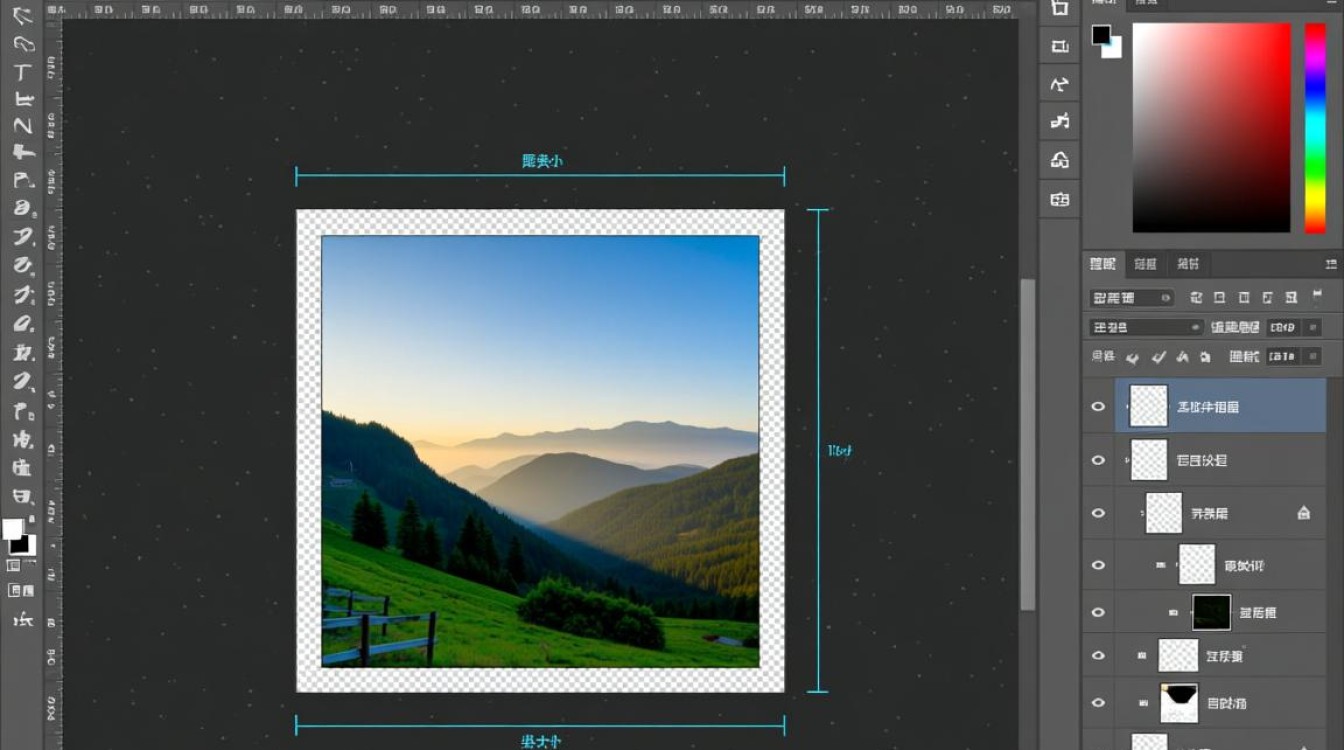Hide the layer with the dark green-black thumbnail
Viewport: 1344px width, 750px height.
point(1098,612)
